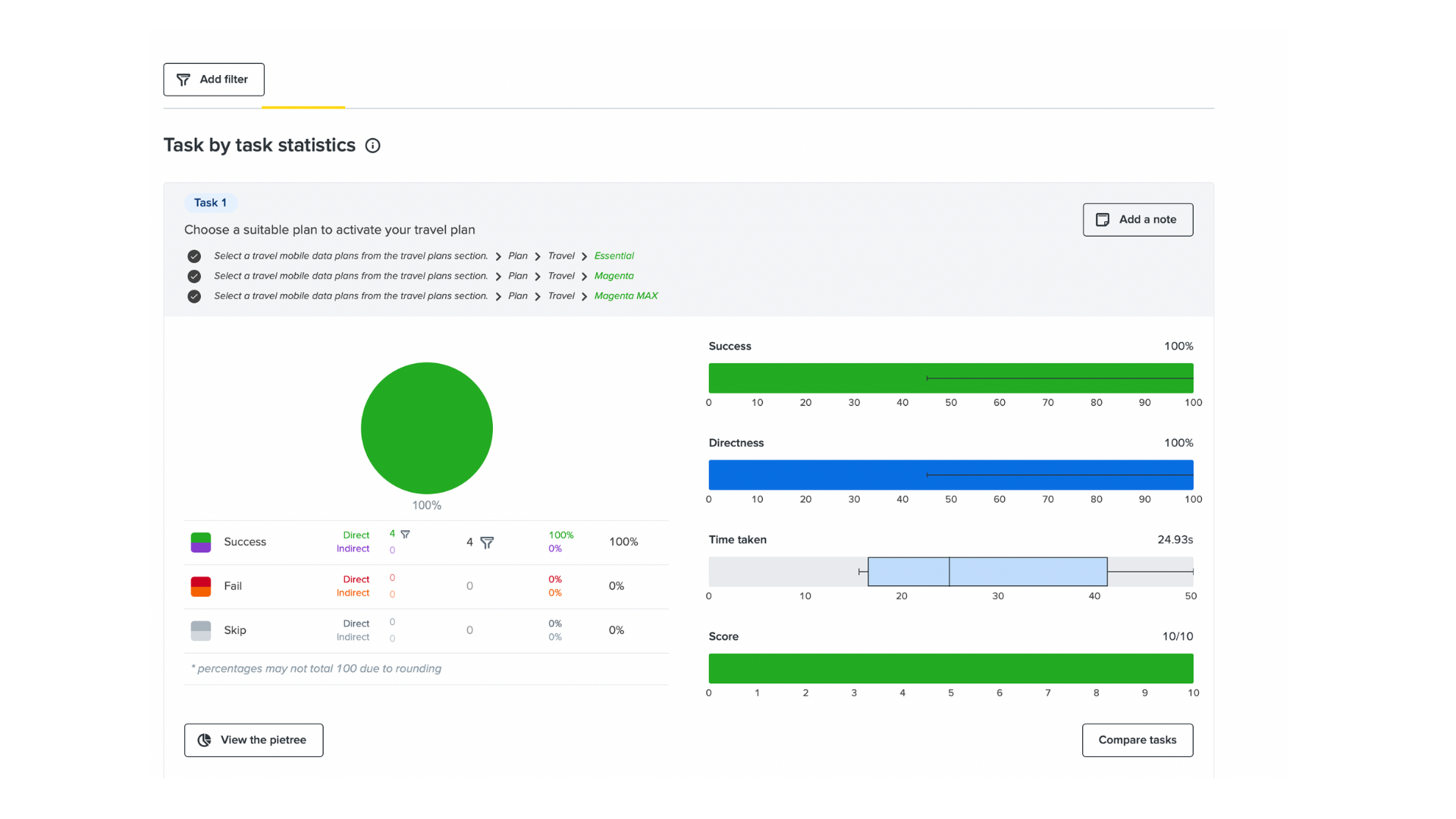The height and width of the screenshot is (819, 1456).
Task: Click filter icon next to direct success count
Action: pyautogui.click(x=405, y=535)
